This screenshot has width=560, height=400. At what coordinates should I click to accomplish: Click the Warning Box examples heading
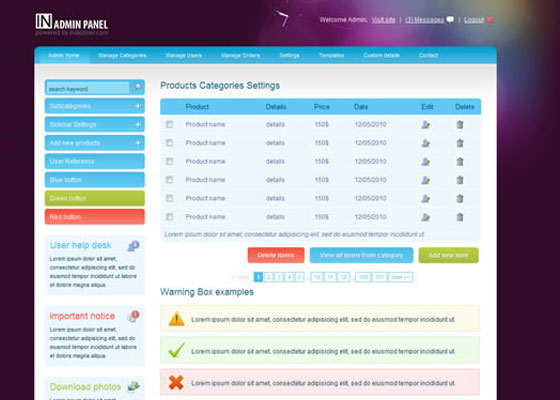pos(207,292)
